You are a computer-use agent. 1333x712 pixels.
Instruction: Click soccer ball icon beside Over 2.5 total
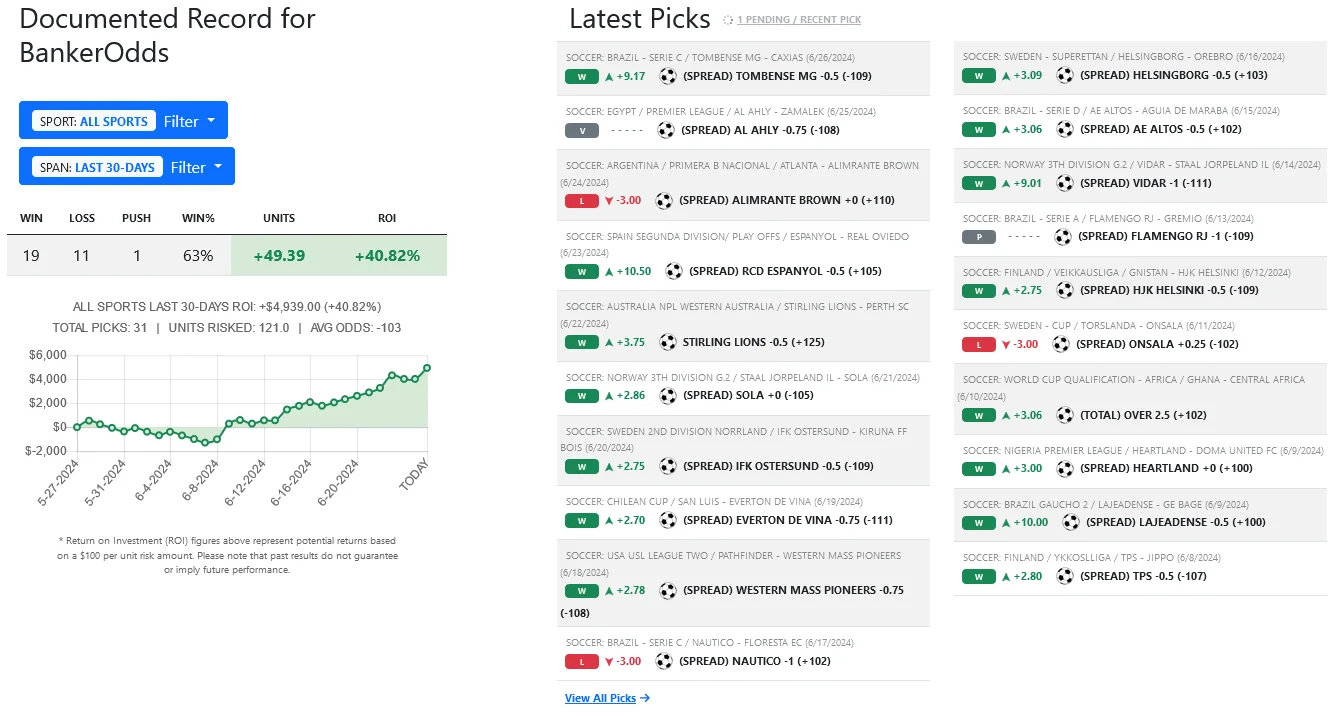point(1064,415)
